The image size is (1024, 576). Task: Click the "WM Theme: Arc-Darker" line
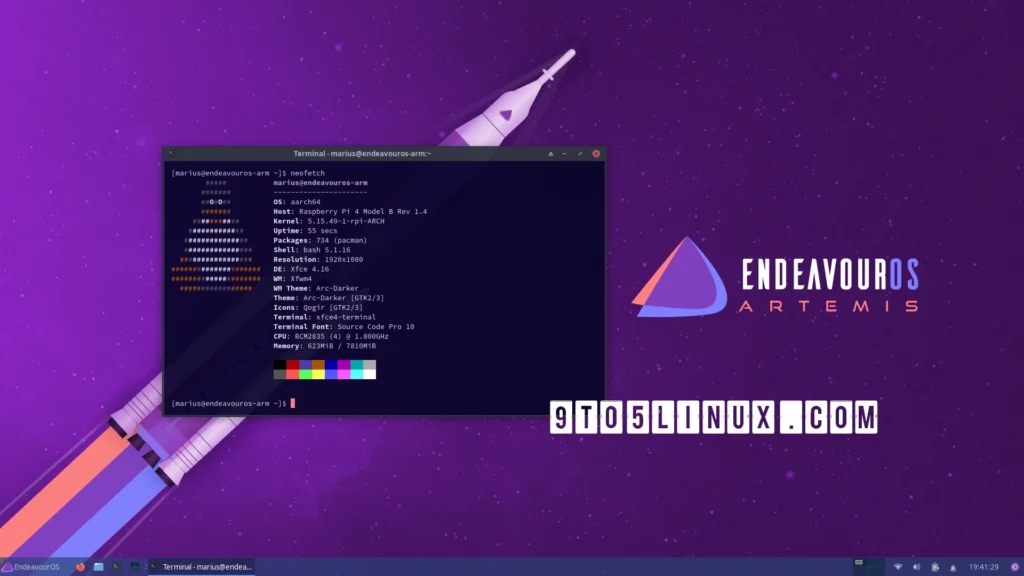[x=316, y=288]
